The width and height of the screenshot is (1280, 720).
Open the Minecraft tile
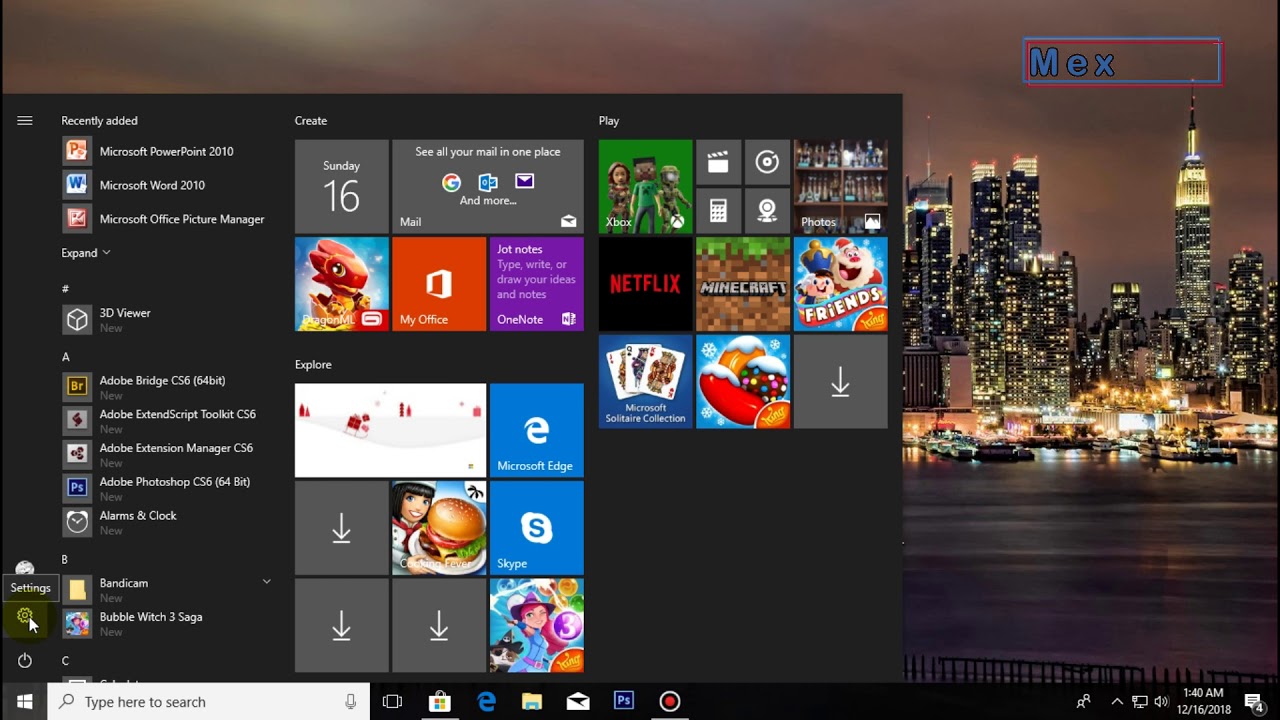pos(743,284)
